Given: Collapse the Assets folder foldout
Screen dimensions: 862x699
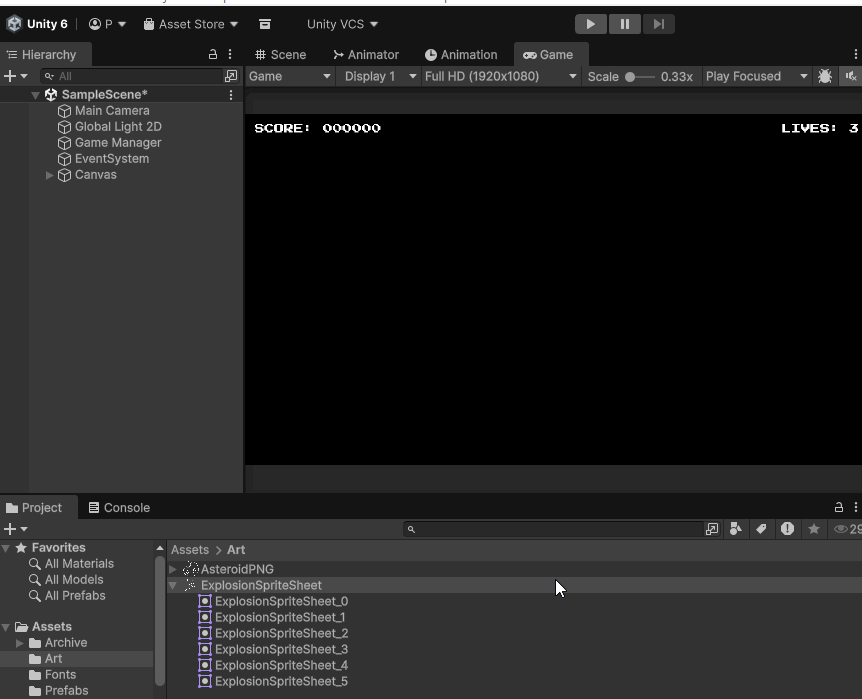Looking at the screenshot, I should [x=6, y=628].
